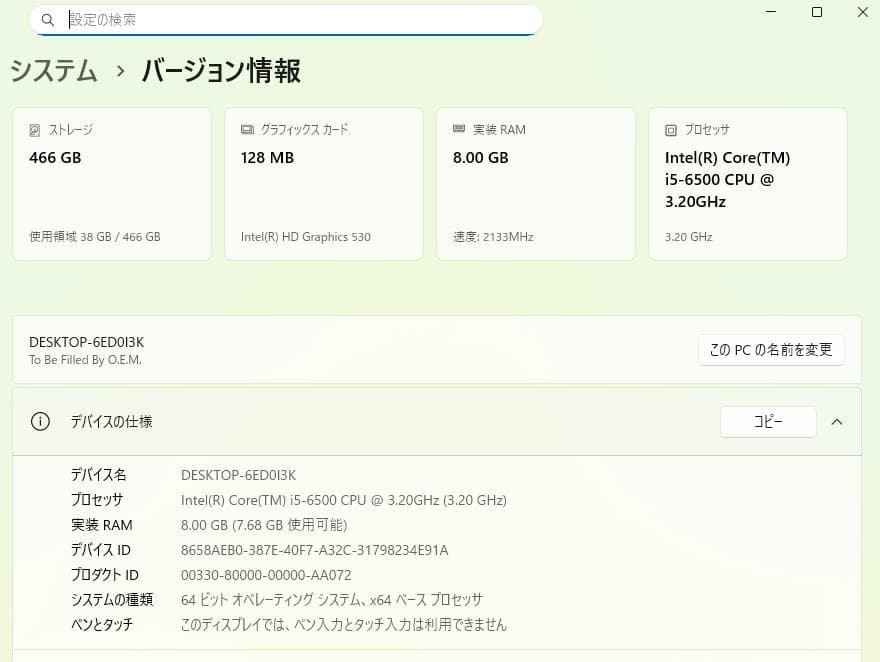
Task: Click the graphics card icon above 128 MB
Action: pyautogui.click(x=246, y=129)
